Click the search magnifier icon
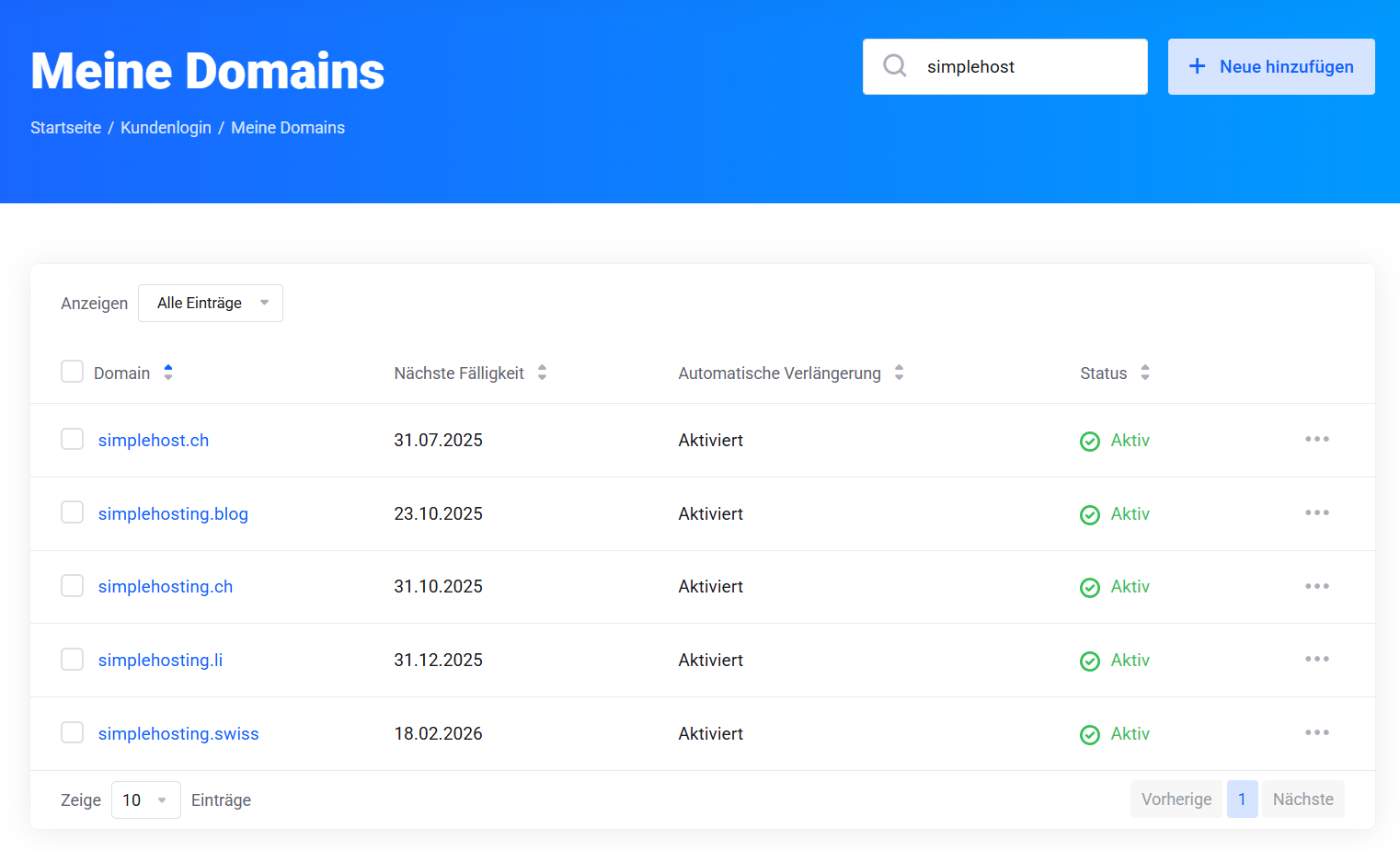 (894, 66)
